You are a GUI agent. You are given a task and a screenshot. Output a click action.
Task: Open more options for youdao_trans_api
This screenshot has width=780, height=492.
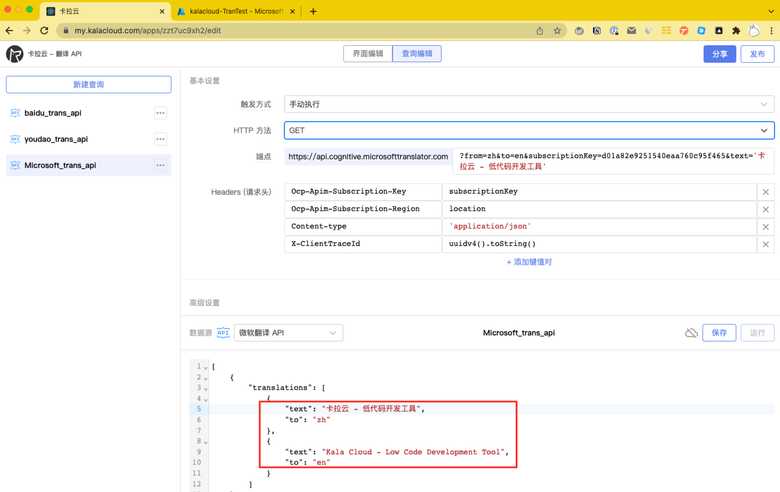click(160, 139)
